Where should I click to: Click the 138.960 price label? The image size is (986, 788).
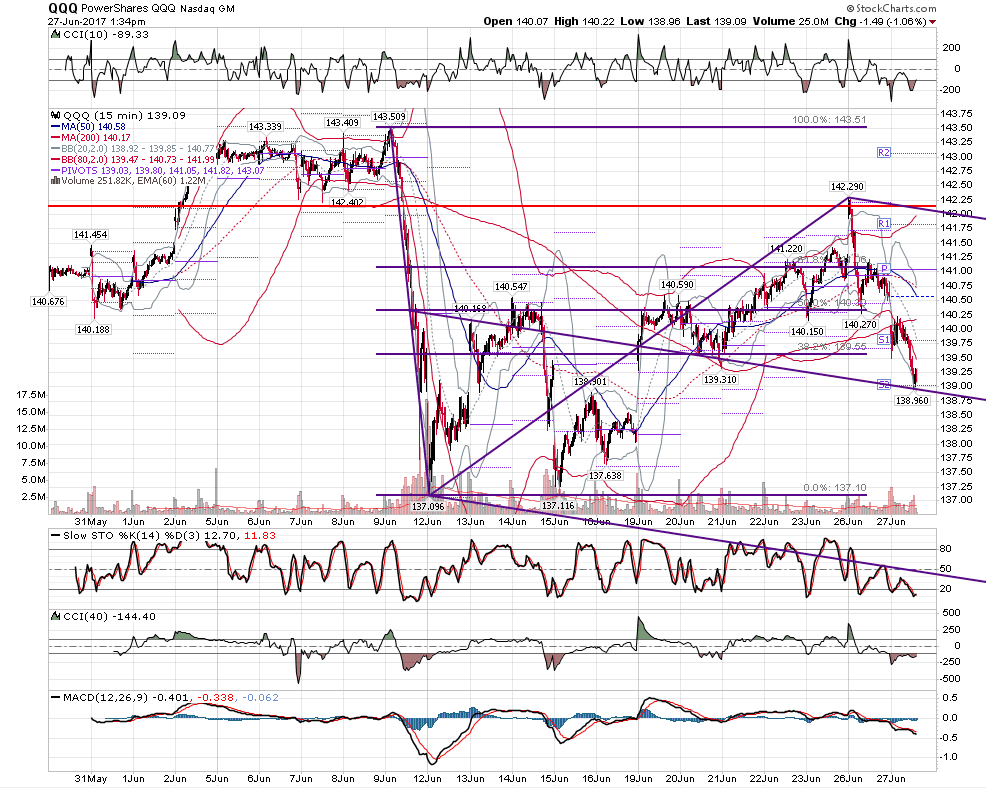click(912, 401)
